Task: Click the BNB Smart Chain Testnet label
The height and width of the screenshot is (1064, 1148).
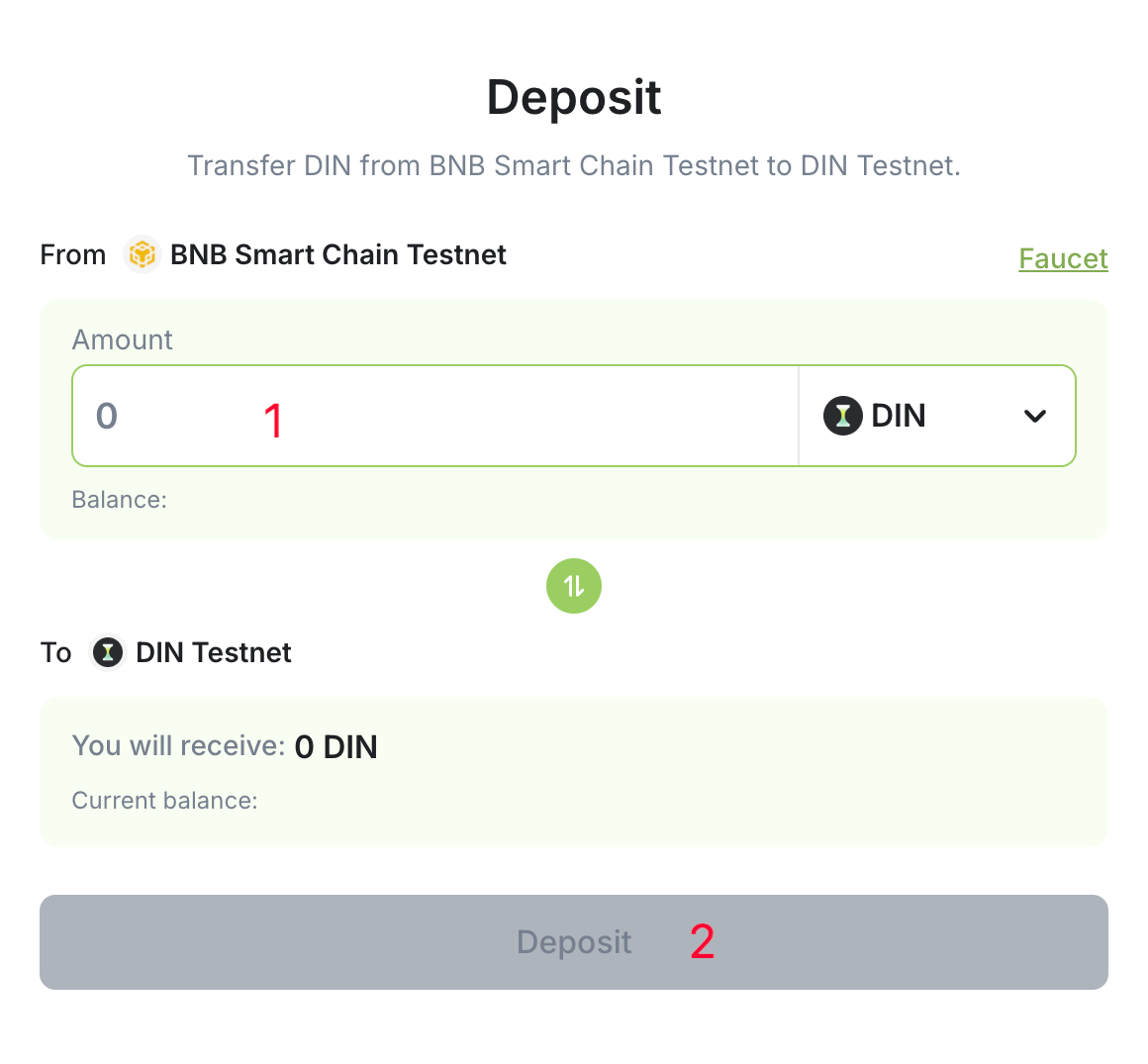Action: point(338,254)
